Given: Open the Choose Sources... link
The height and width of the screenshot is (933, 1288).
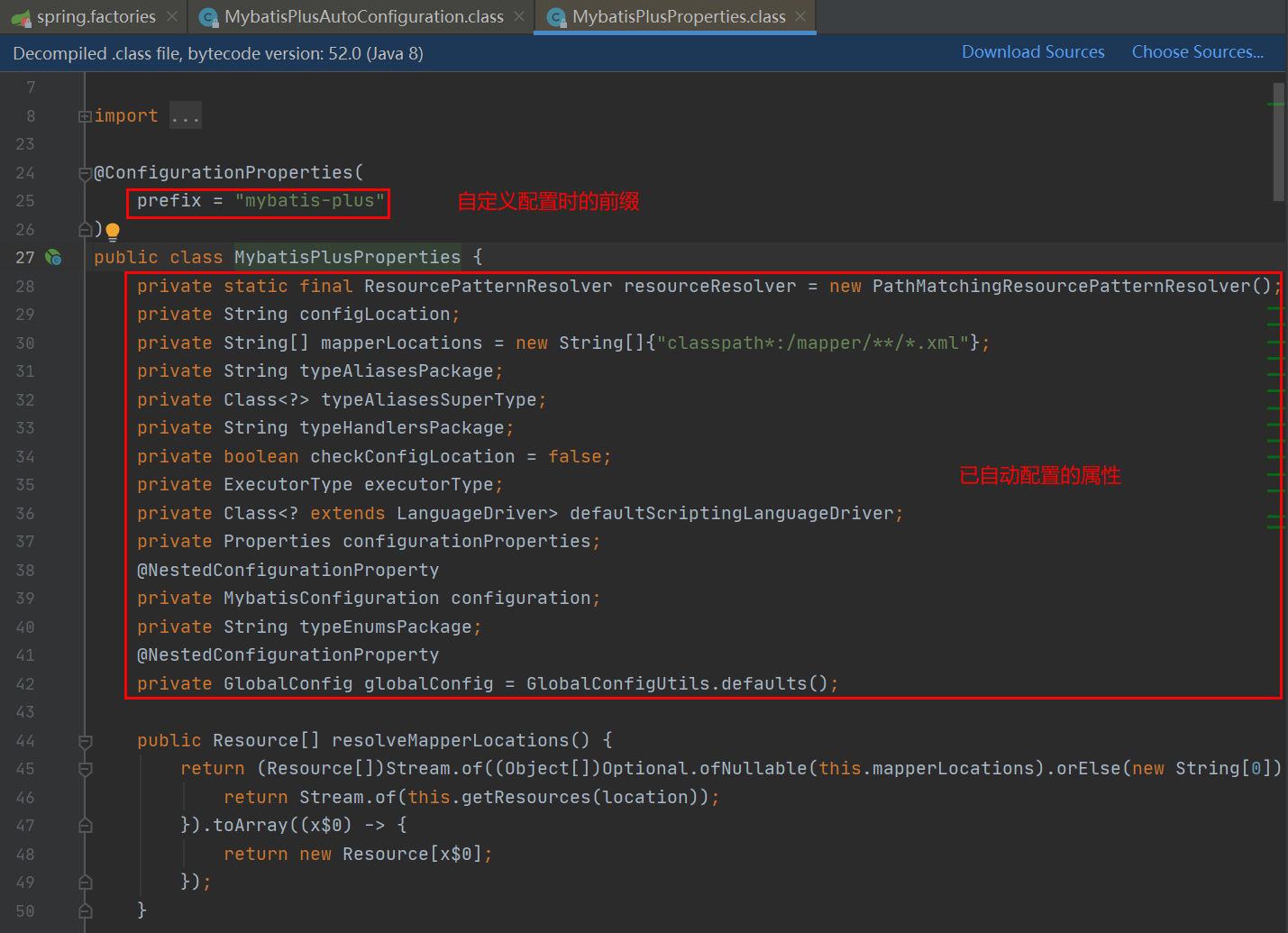Looking at the screenshot, I should [1197, 52].
